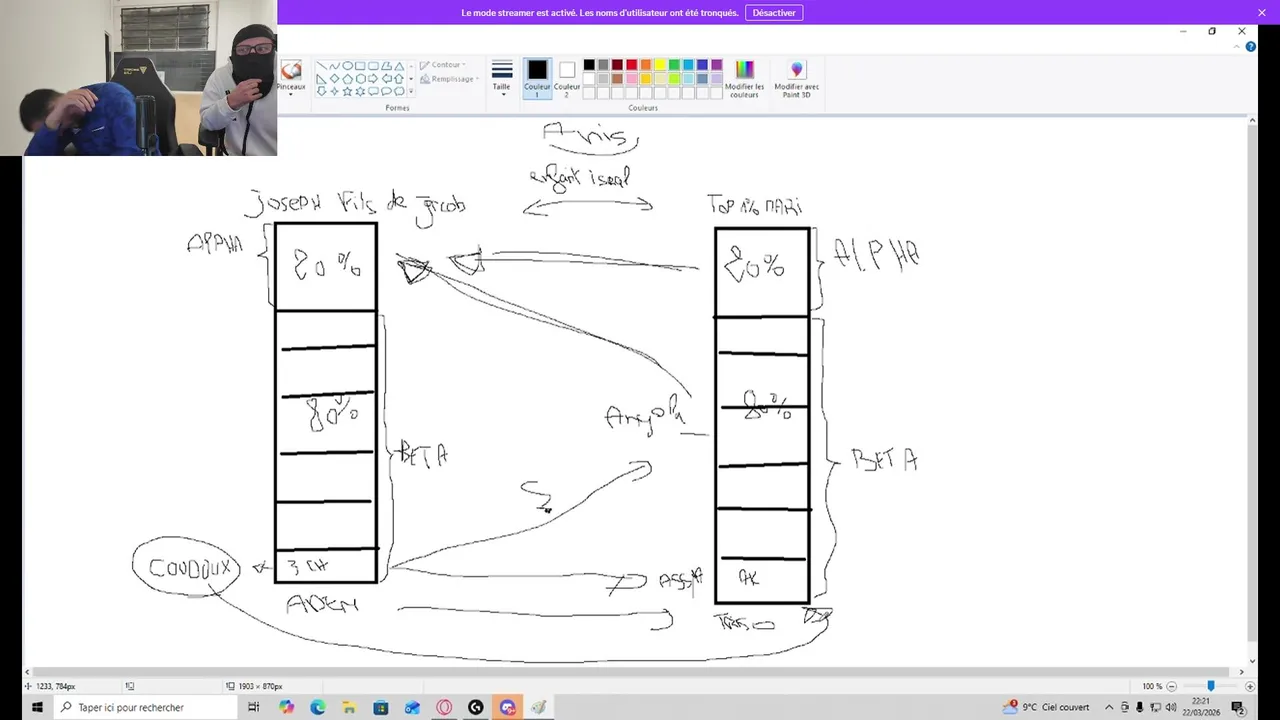Image resolution: width=1280 pixels, height=720 pixels.
Task: Select the Rounded rectangle shape
Action: 373,66
